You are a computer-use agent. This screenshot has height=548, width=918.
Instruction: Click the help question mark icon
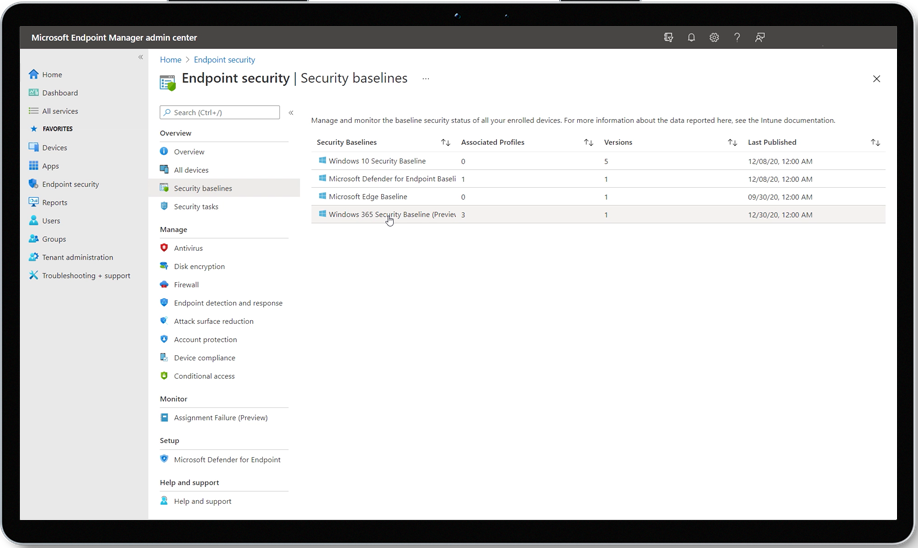coord(737,38)
